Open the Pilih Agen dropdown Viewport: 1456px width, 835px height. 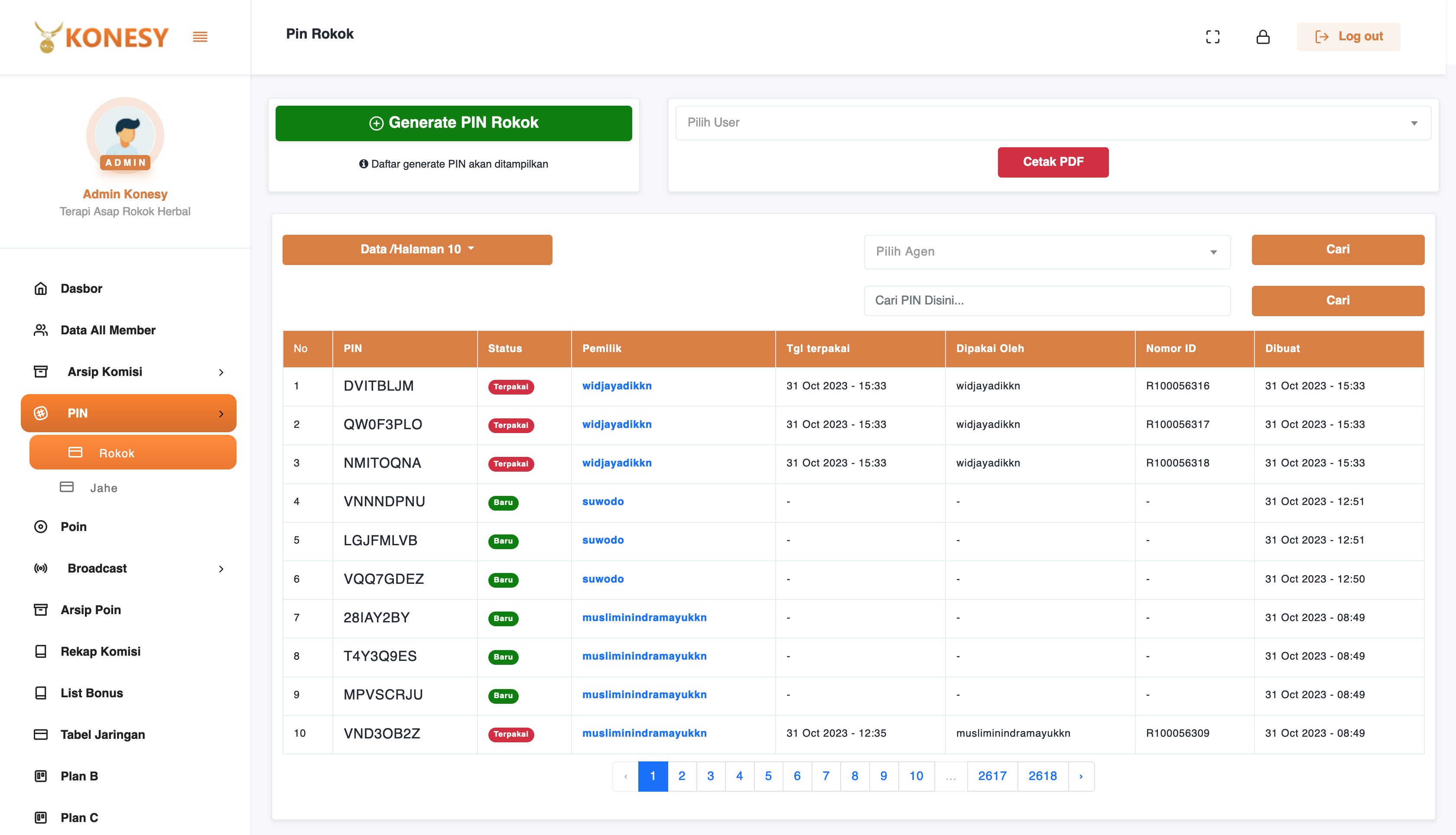pos(1047,252)
